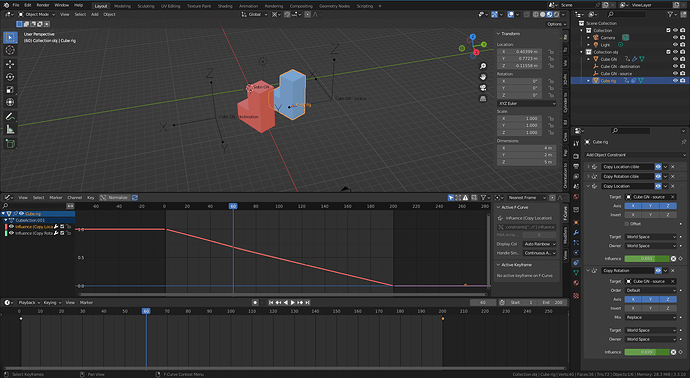Open the Modifiers wrench properties tab
The image size is (690, 378).
(576, 232)
